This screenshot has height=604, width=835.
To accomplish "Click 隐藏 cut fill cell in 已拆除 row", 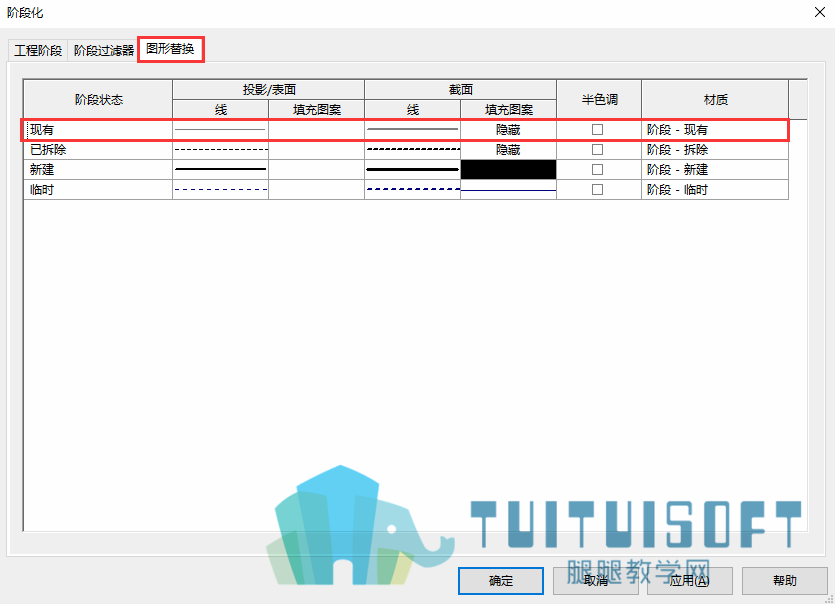I will pyautogui.click(x=509, y=150).
